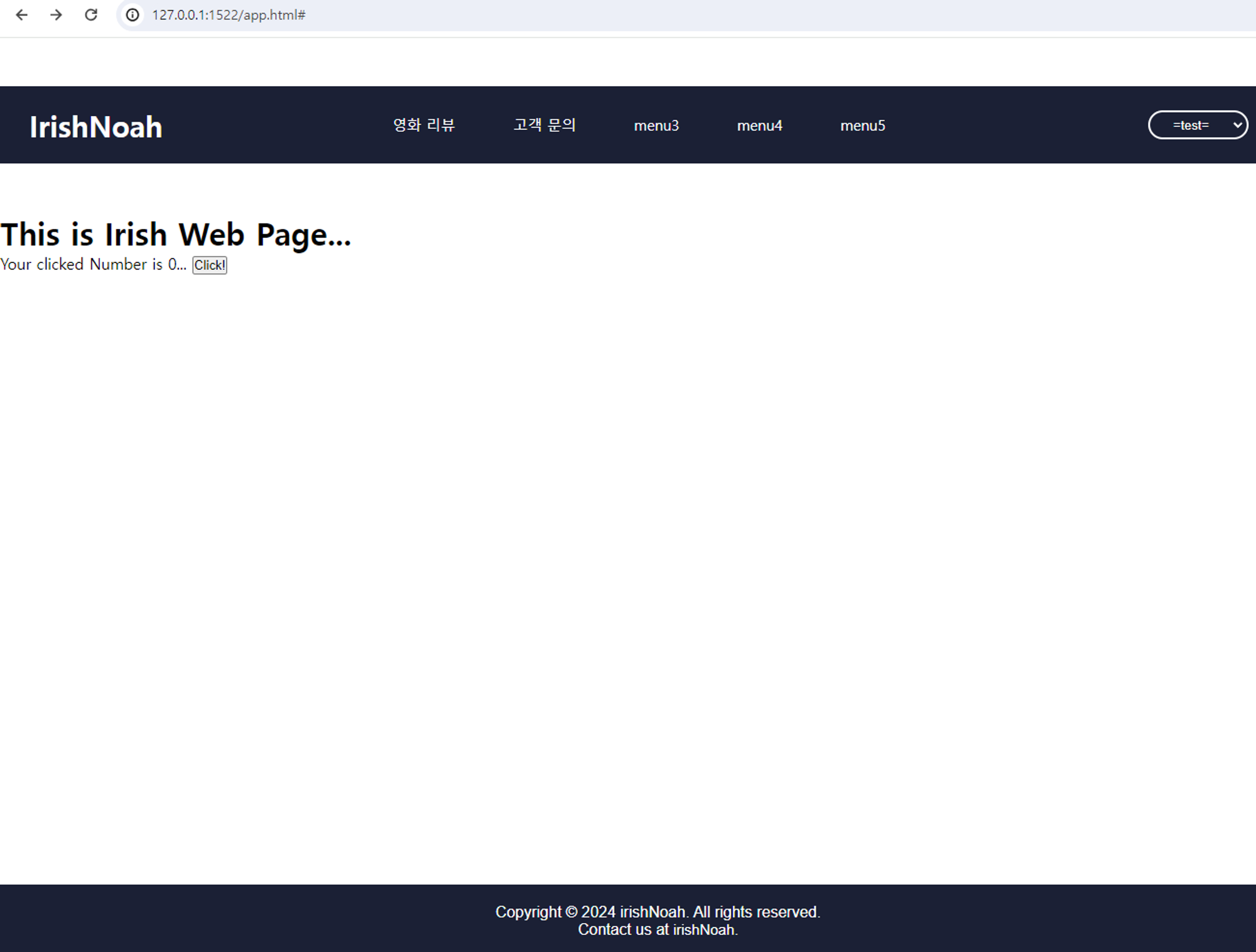The width and height of the screenshot is (1256, 952).
Task: Open the =test= dropdown
Action: click(1191, 125)
